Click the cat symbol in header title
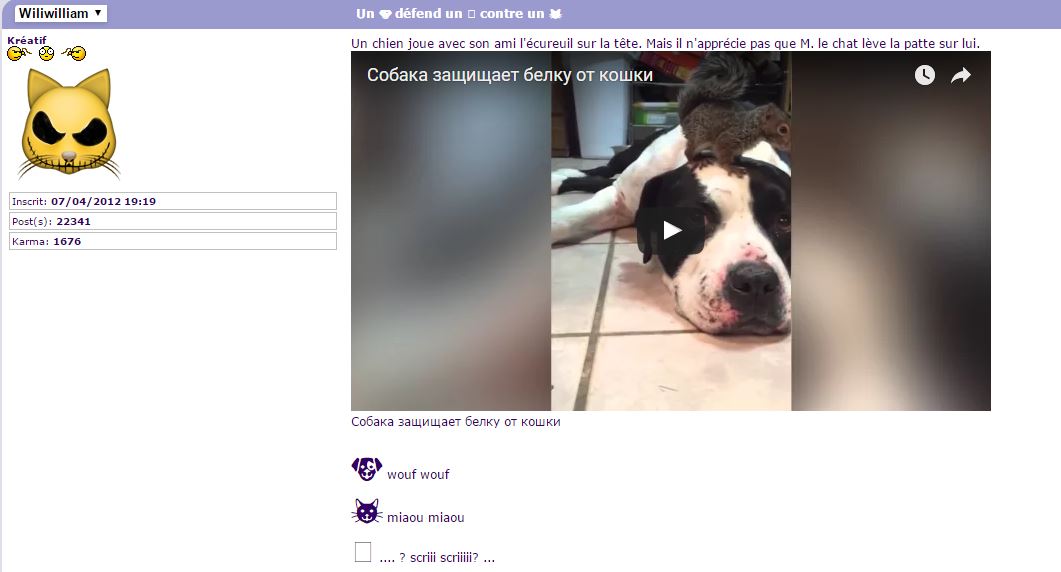This screenshot has height=572, width=1061. click(556, 14)
